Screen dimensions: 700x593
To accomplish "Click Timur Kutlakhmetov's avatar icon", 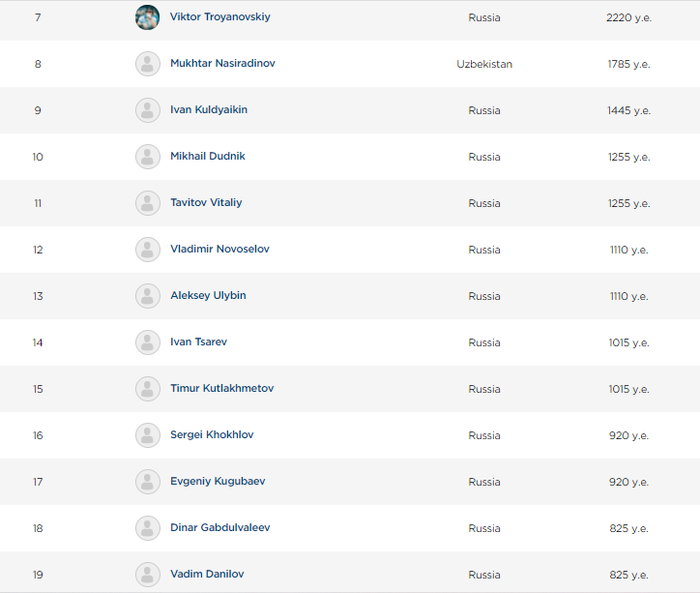I will 148,389.
